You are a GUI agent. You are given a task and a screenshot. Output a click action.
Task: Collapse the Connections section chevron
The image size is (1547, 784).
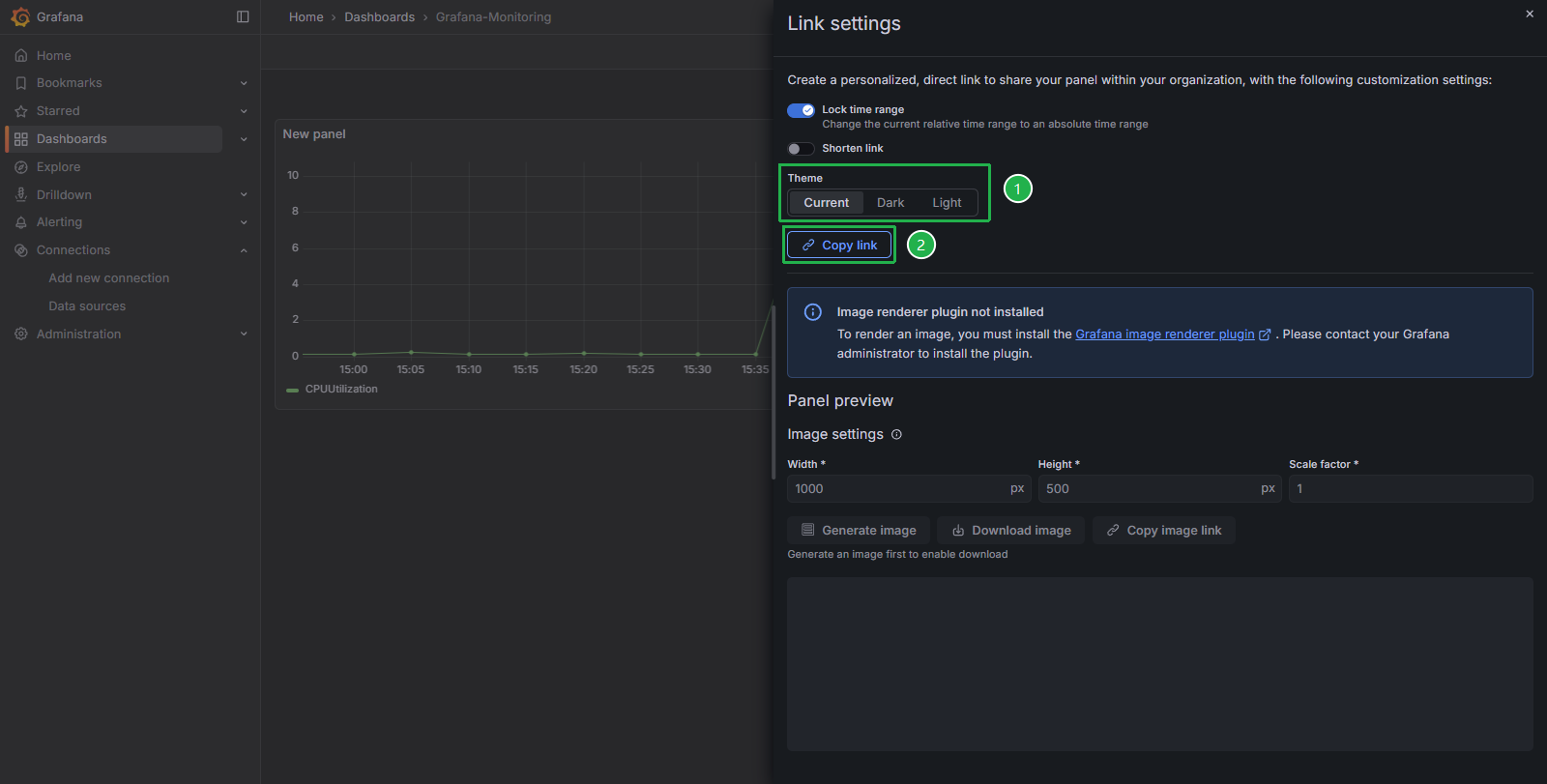pos(244,250)
